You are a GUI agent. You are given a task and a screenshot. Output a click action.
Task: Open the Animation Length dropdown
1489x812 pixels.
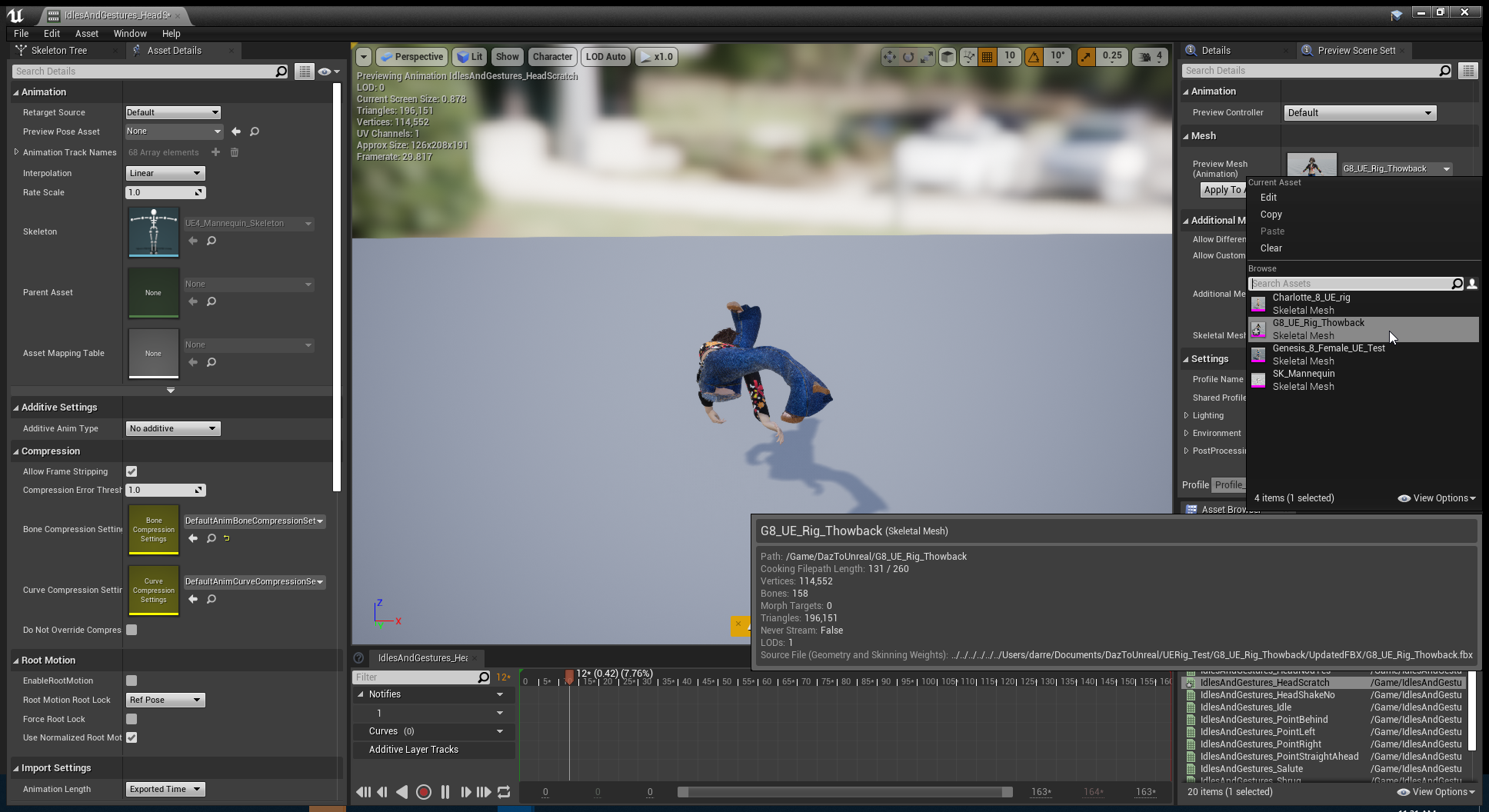165,789
